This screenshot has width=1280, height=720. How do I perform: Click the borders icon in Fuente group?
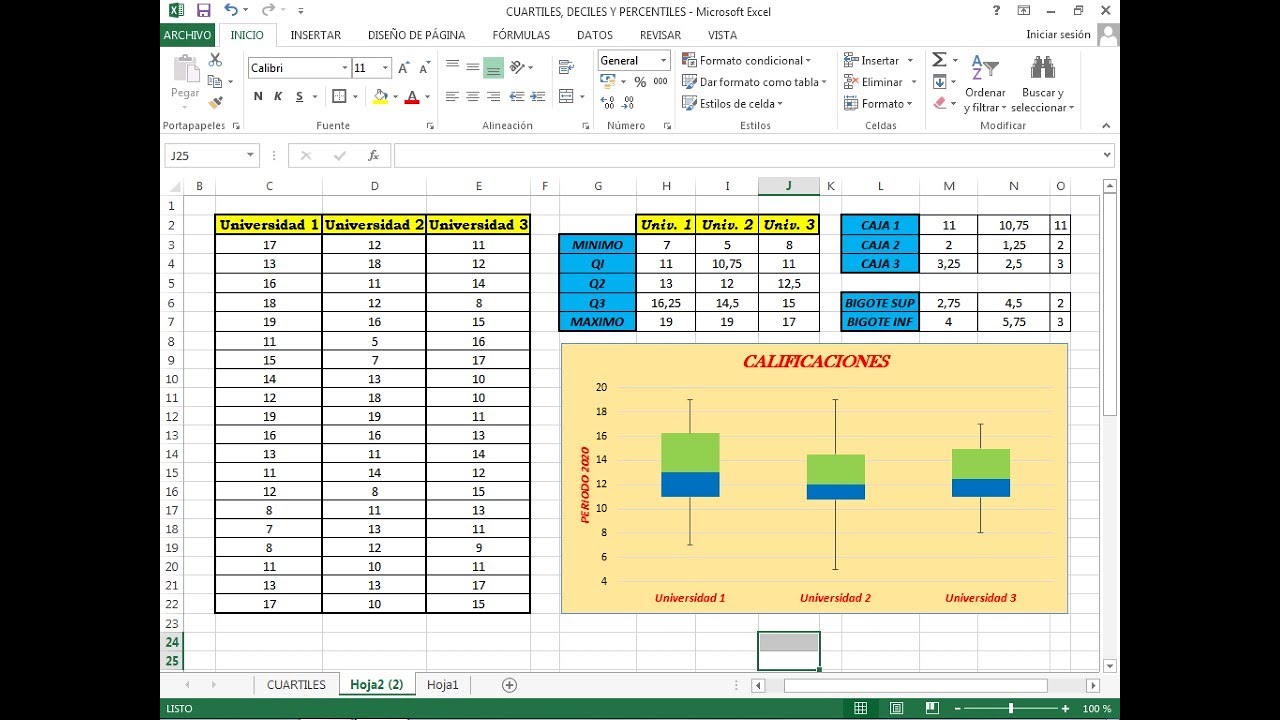pos(338,97)
